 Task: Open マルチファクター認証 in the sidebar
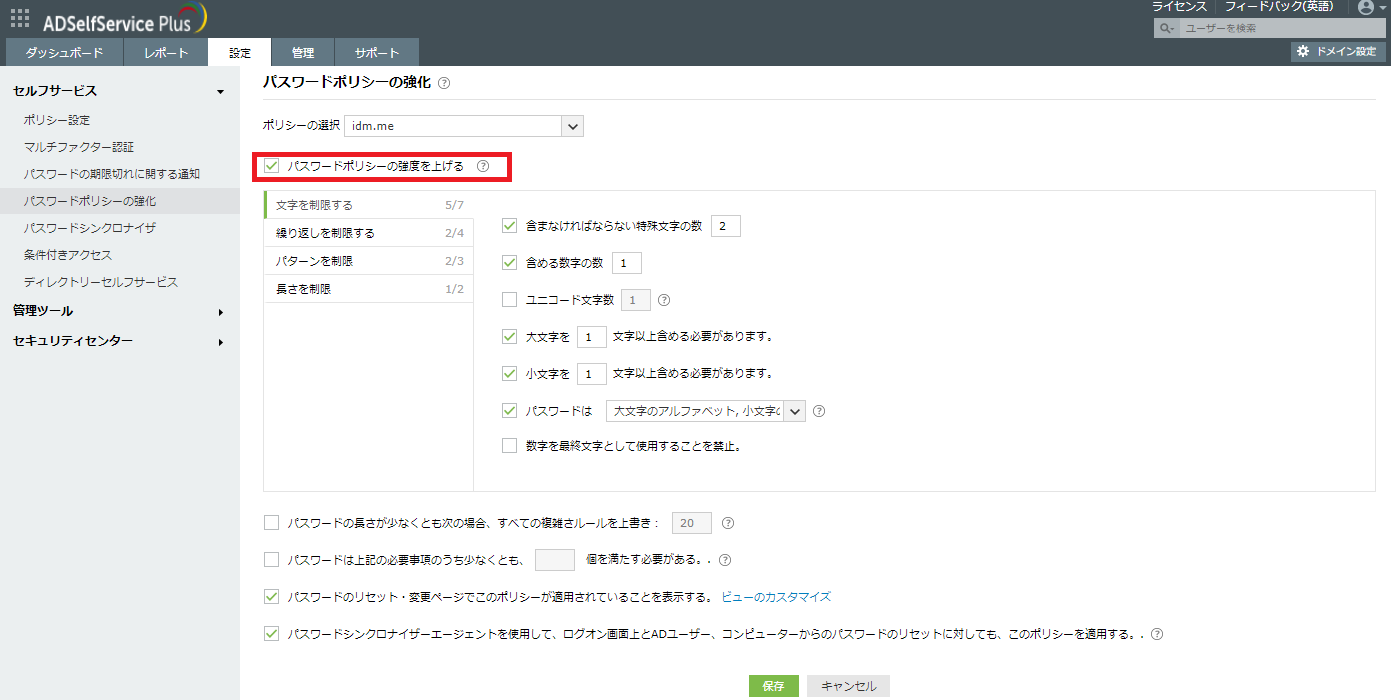click(x=79, y=147)
